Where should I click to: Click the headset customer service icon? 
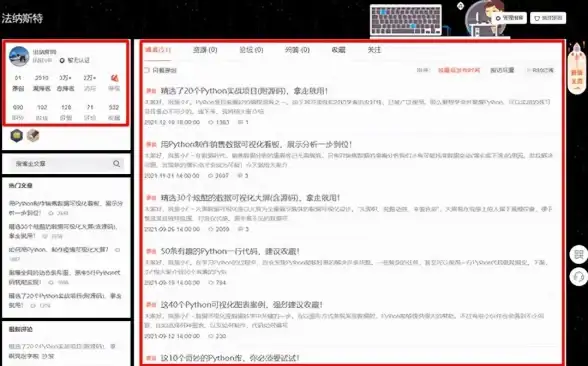point(579,277)
